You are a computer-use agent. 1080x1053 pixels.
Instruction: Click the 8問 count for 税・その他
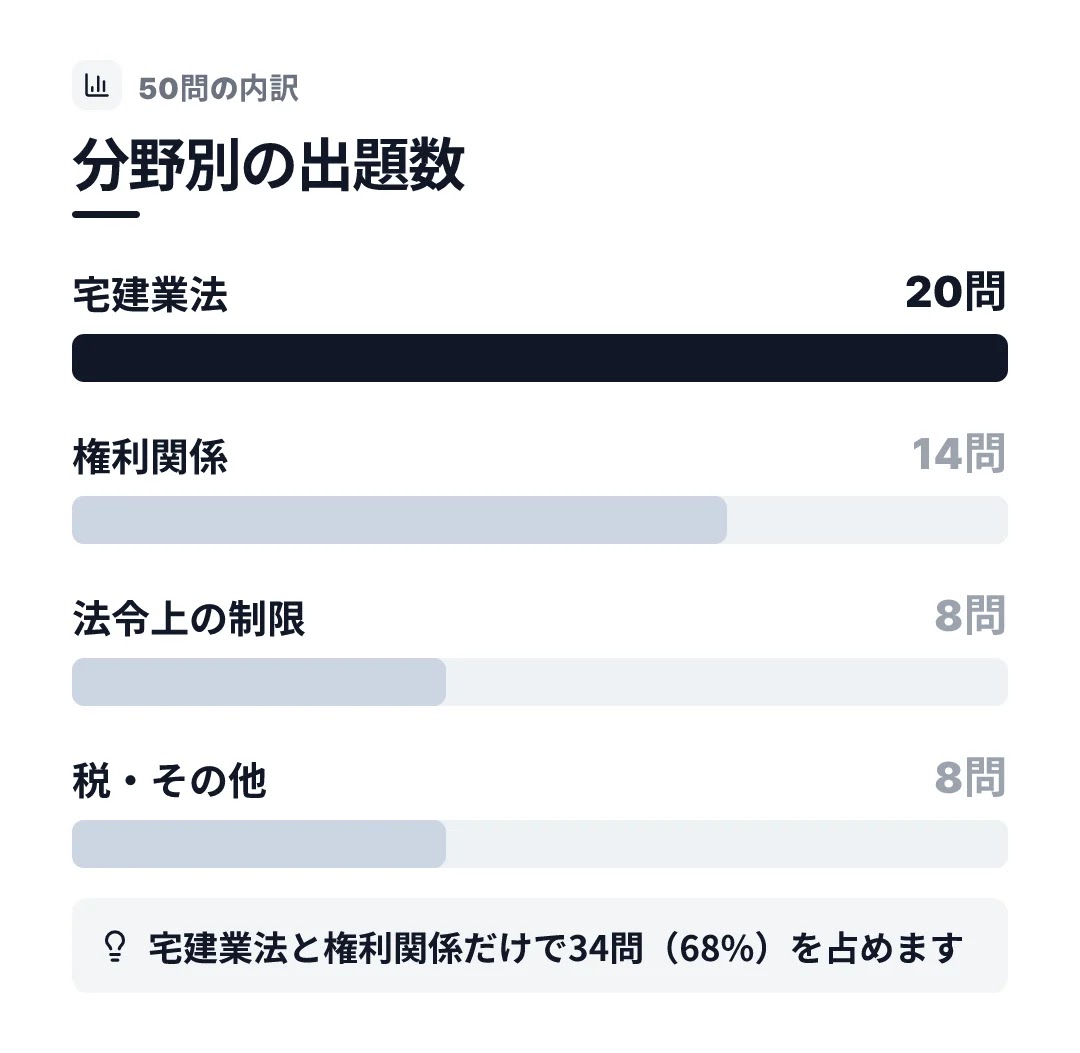(970, 778)
